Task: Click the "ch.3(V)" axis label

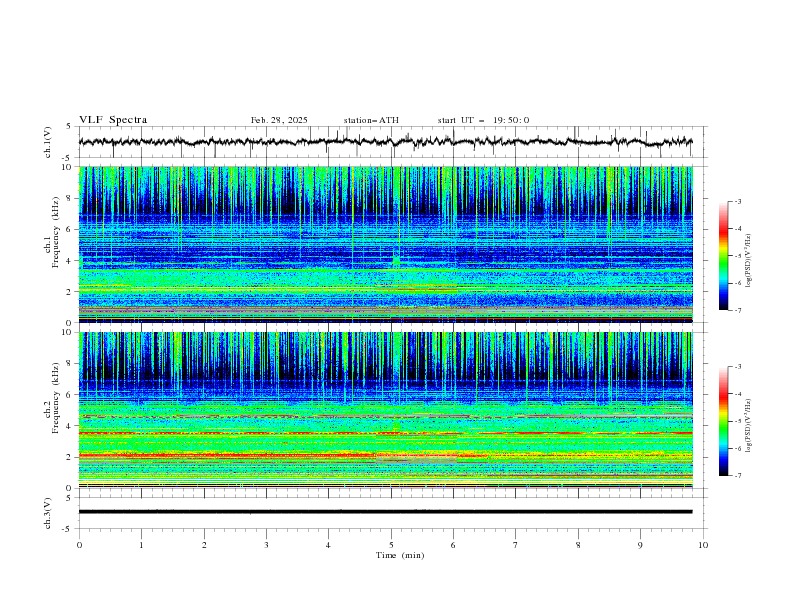Action: (x=48, y=513)
